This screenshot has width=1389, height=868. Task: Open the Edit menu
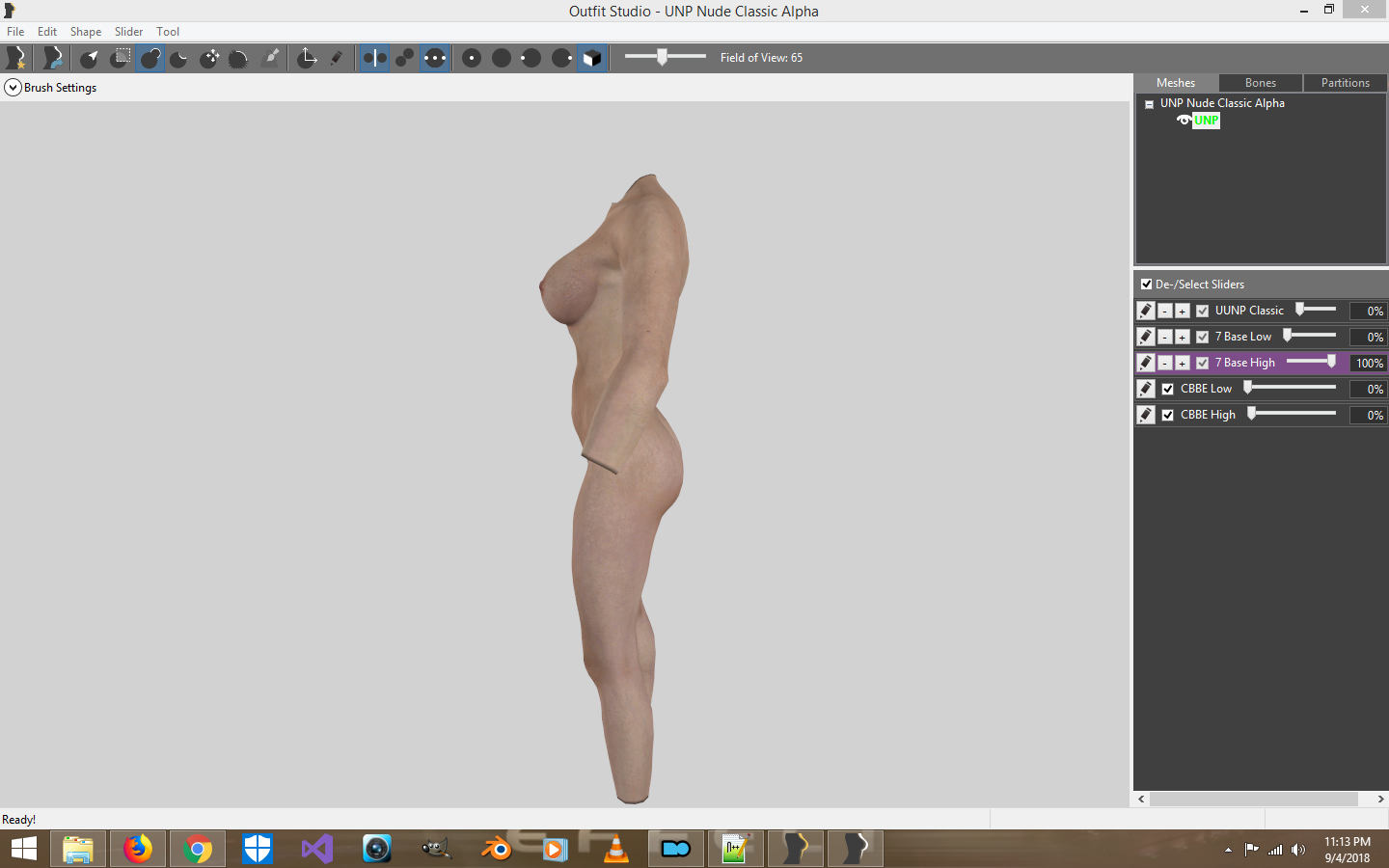point(47,32)
